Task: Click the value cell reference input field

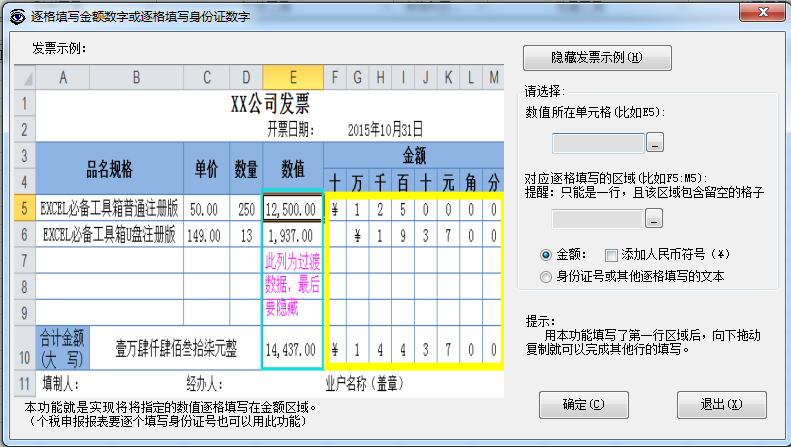Action: (591, 142)
